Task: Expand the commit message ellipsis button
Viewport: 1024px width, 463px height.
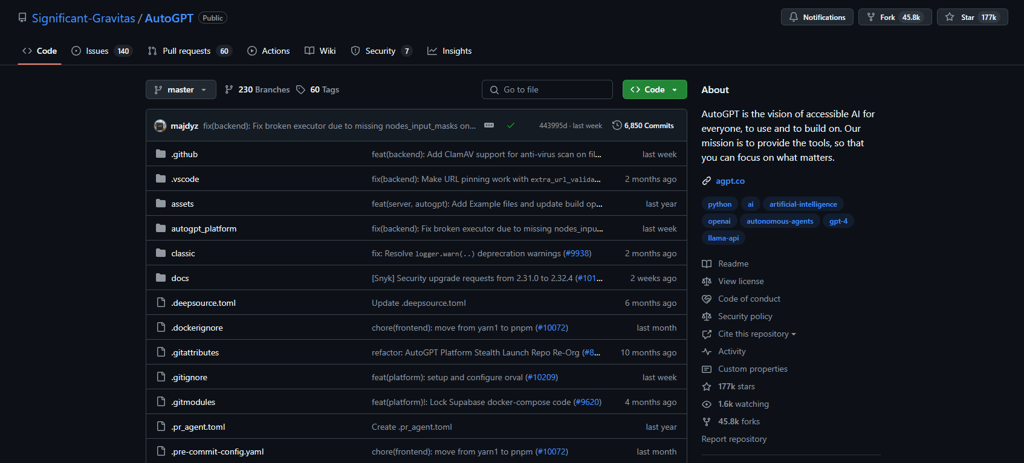Action: (488, 125)
